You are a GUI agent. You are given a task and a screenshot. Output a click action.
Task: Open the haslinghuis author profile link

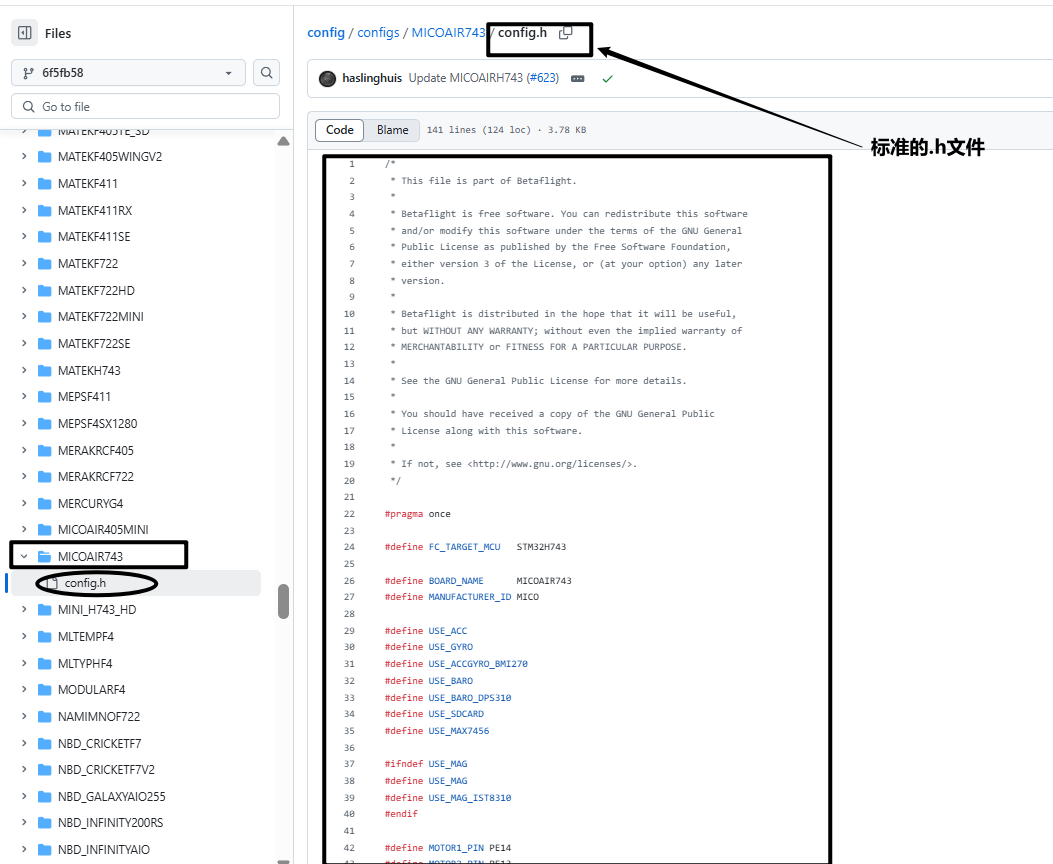click(x=373, y=78)
